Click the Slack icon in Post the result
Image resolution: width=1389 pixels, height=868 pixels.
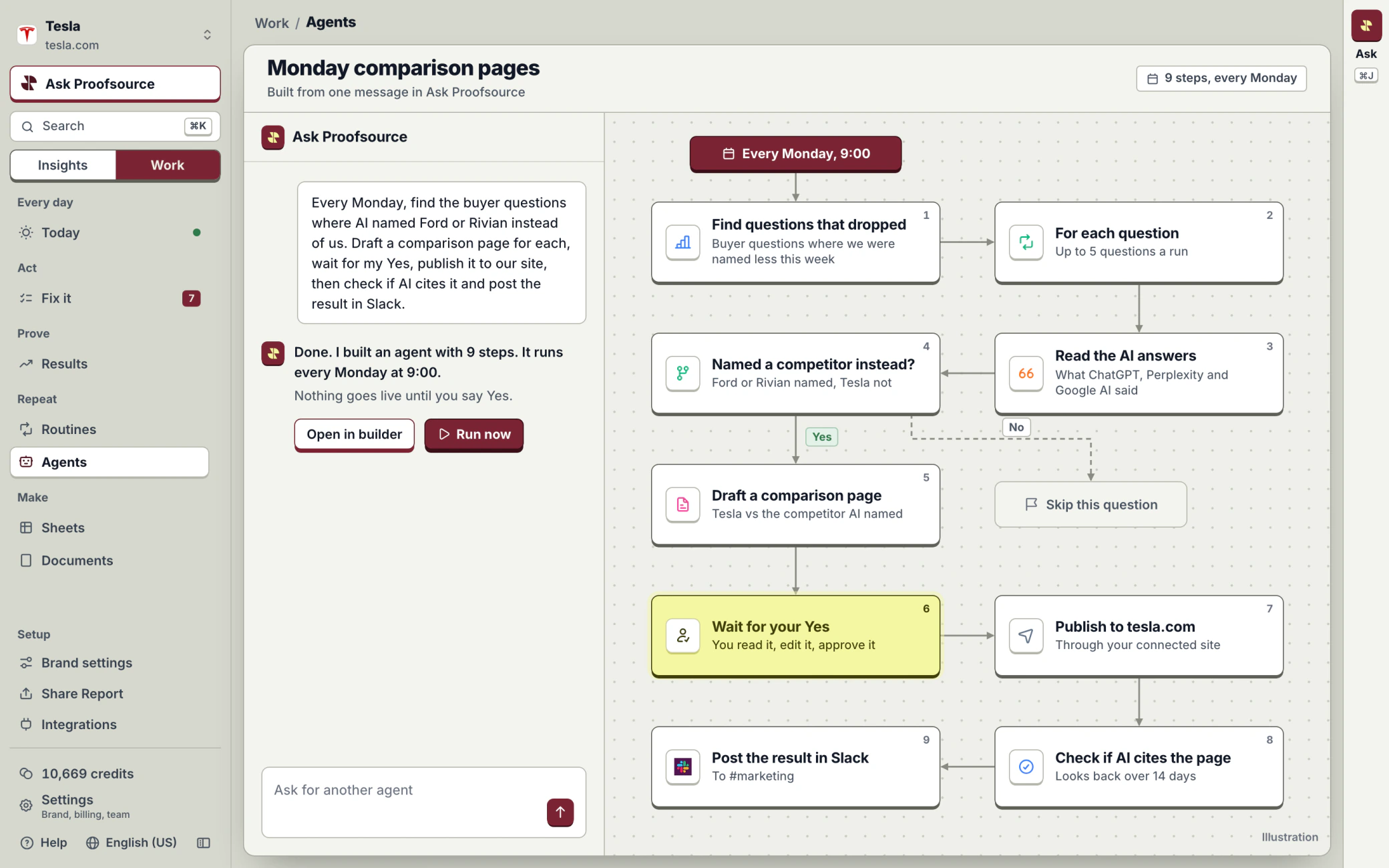pos(682,767)
